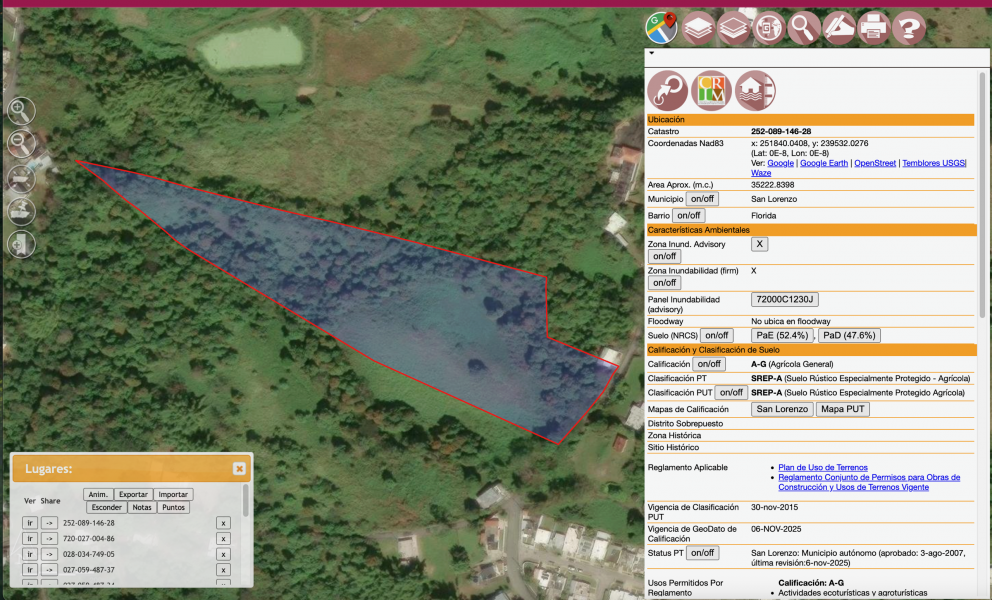Click the search magnifier icon in the toolbar
The height and width of the screenshot is (600, 992).
(x=803, y=27)
